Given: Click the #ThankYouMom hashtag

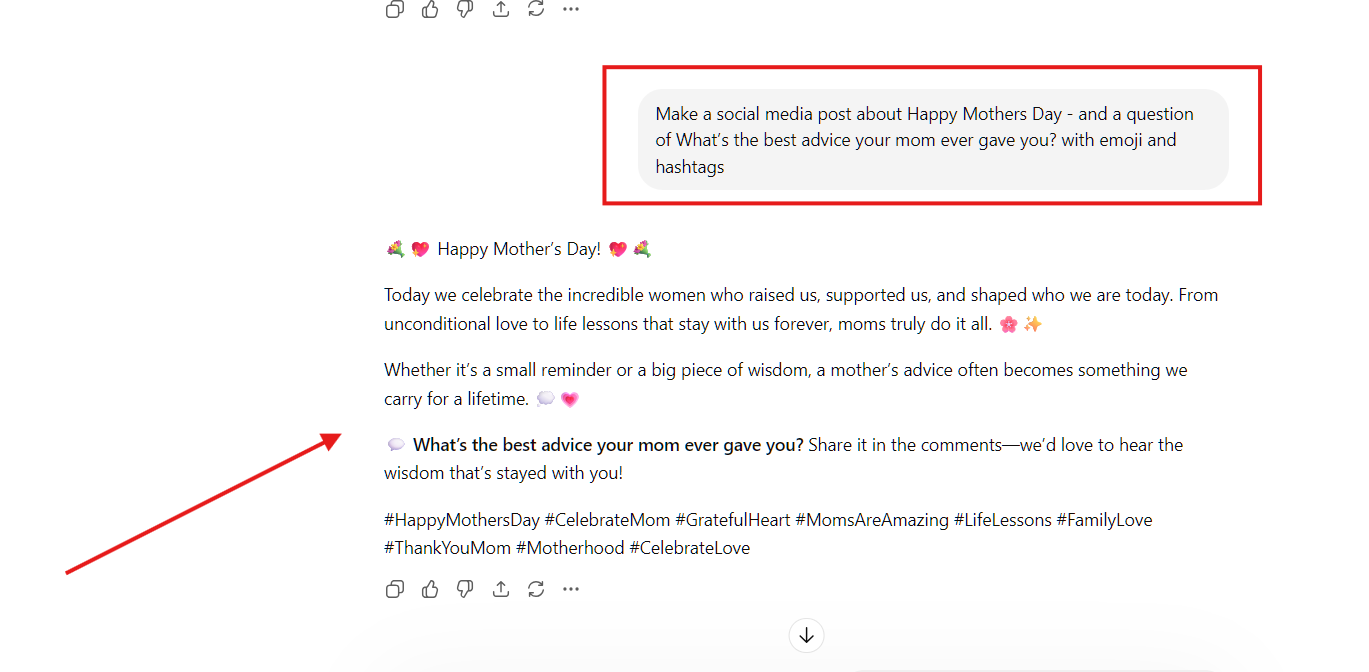Looking at the screenshot, I should pyautogui.click(x=446, y=548).
